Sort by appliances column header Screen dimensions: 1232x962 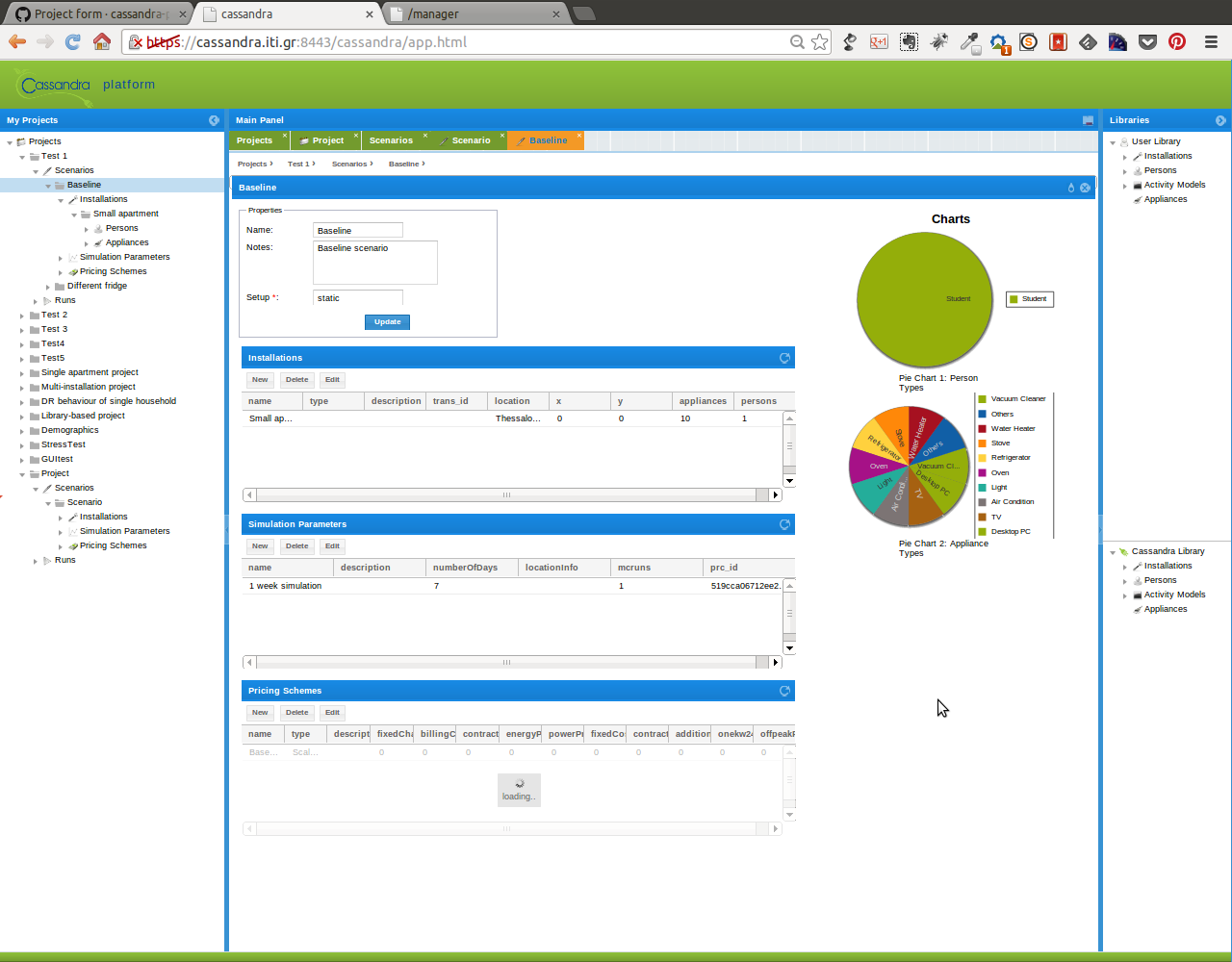pyautogui.click(x=703, y=401)
